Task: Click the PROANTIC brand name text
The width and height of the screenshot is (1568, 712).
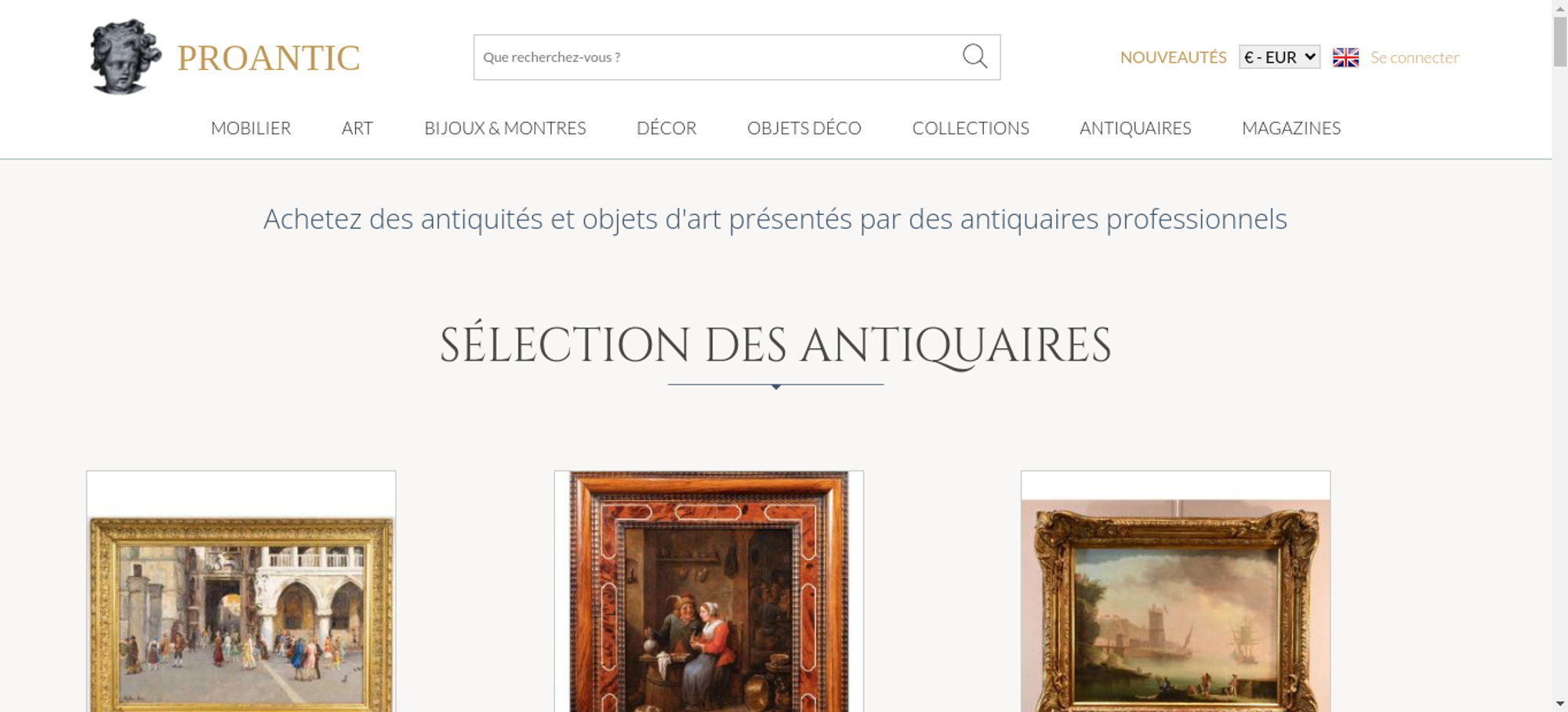Action: (268, 58)
